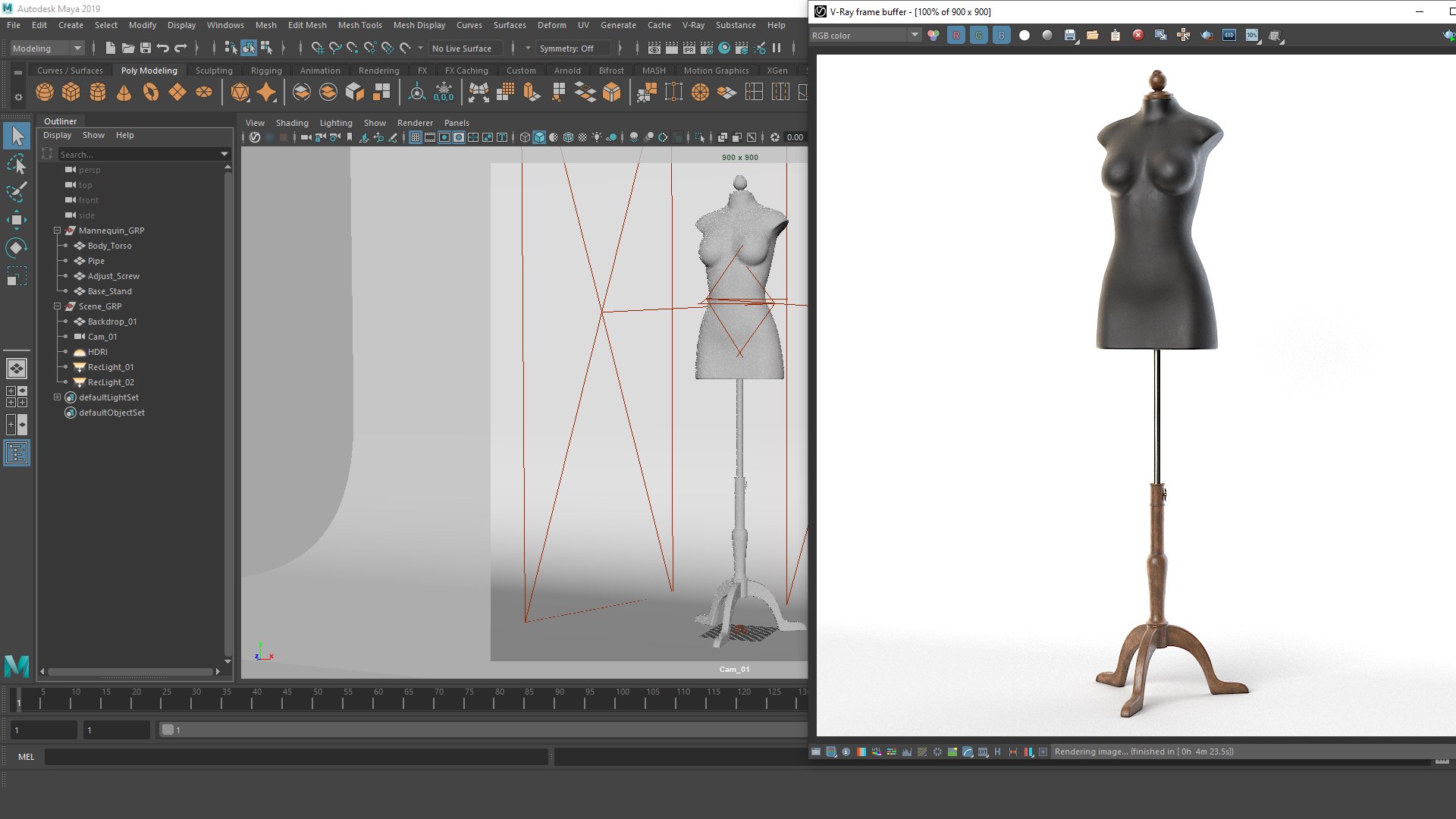Clear the image in V-Ray frame buffer

(x=1137, y=36)
